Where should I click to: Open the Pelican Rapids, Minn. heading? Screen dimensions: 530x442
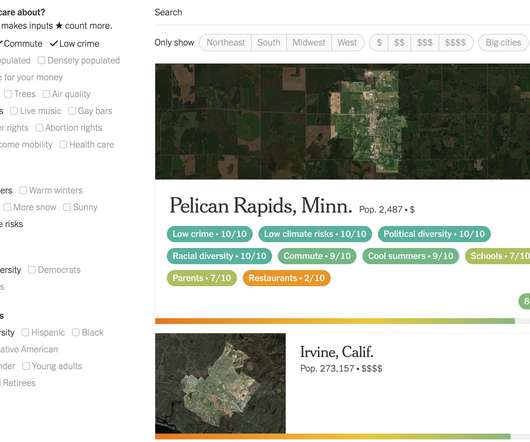[261, 205]
